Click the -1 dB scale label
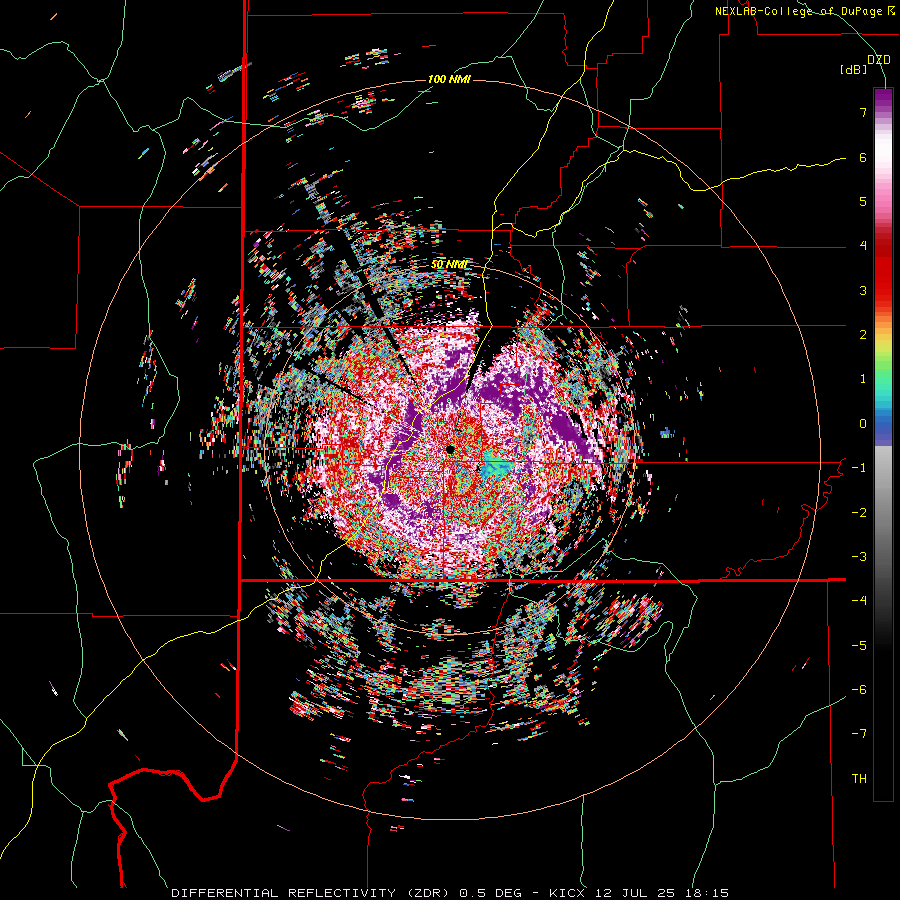 pyautogui.click(x=859, y=468)
